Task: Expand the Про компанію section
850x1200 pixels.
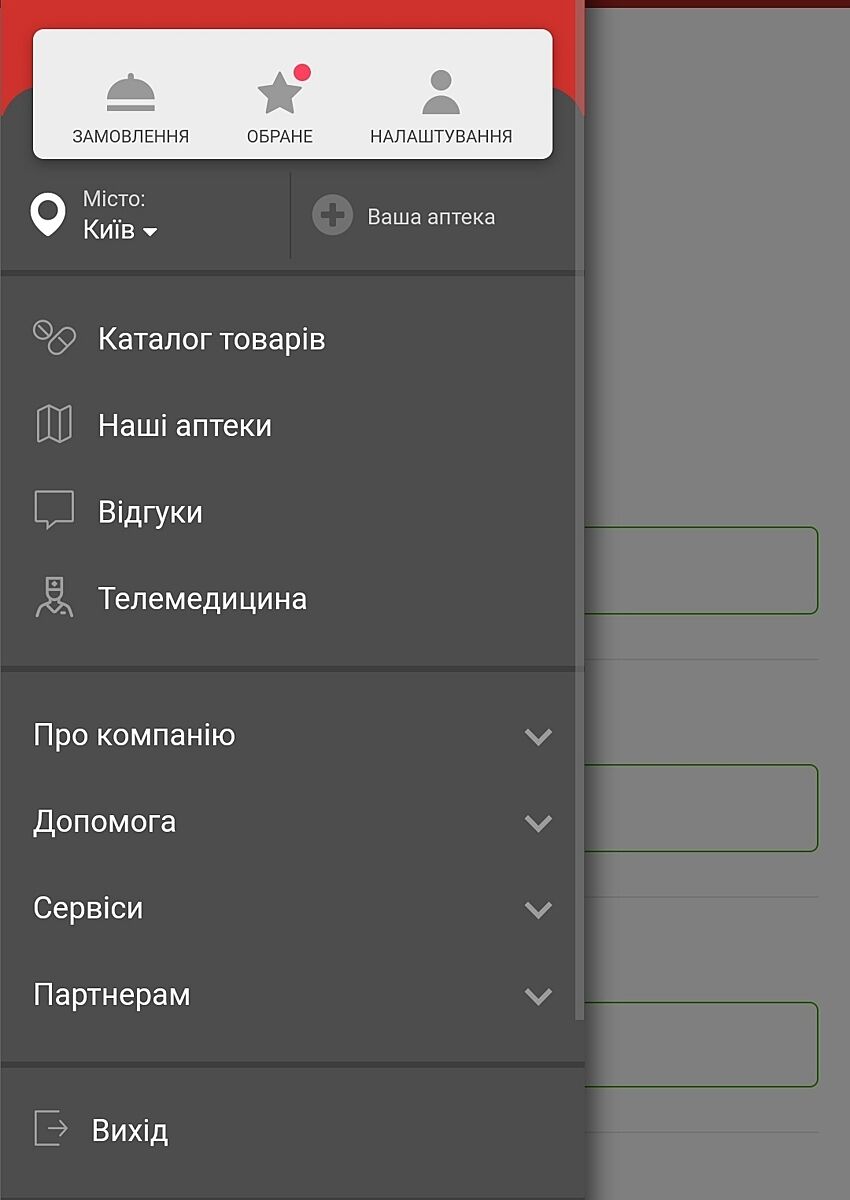Action: 538,736
